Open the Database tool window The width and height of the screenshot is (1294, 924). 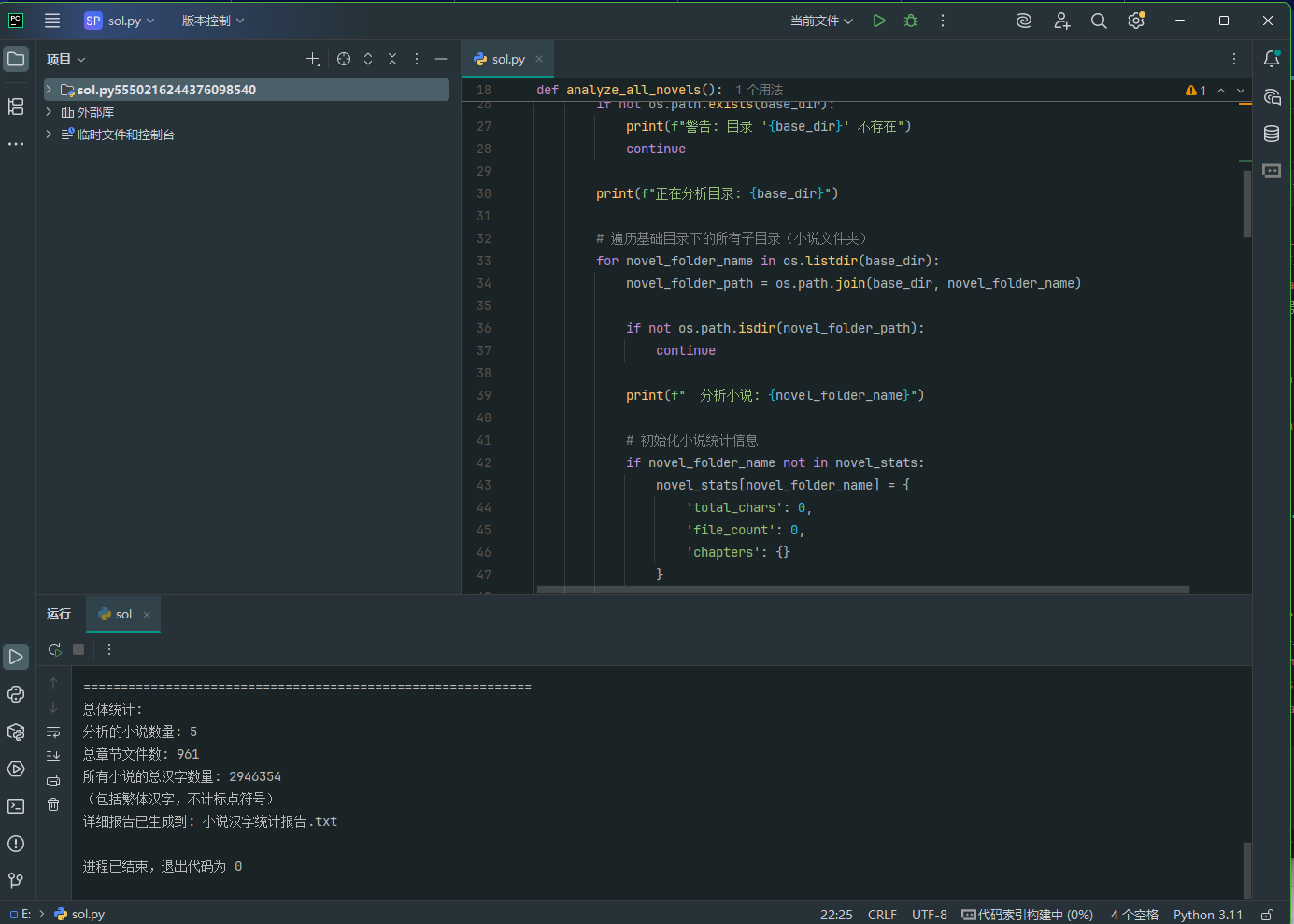tap(1272, 134)
